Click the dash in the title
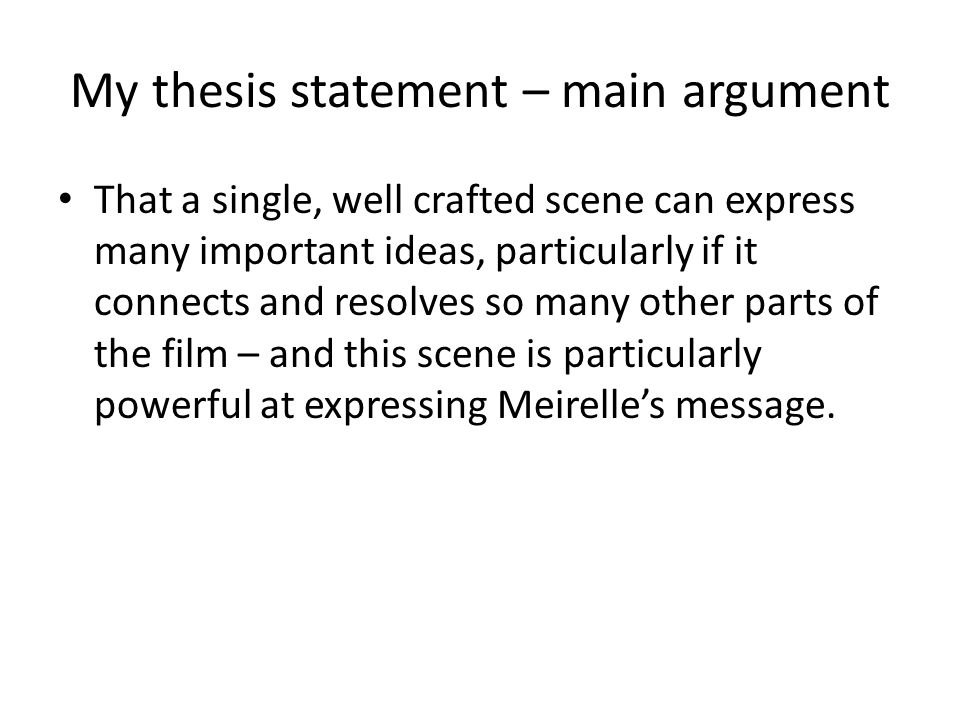 point(534,93)
